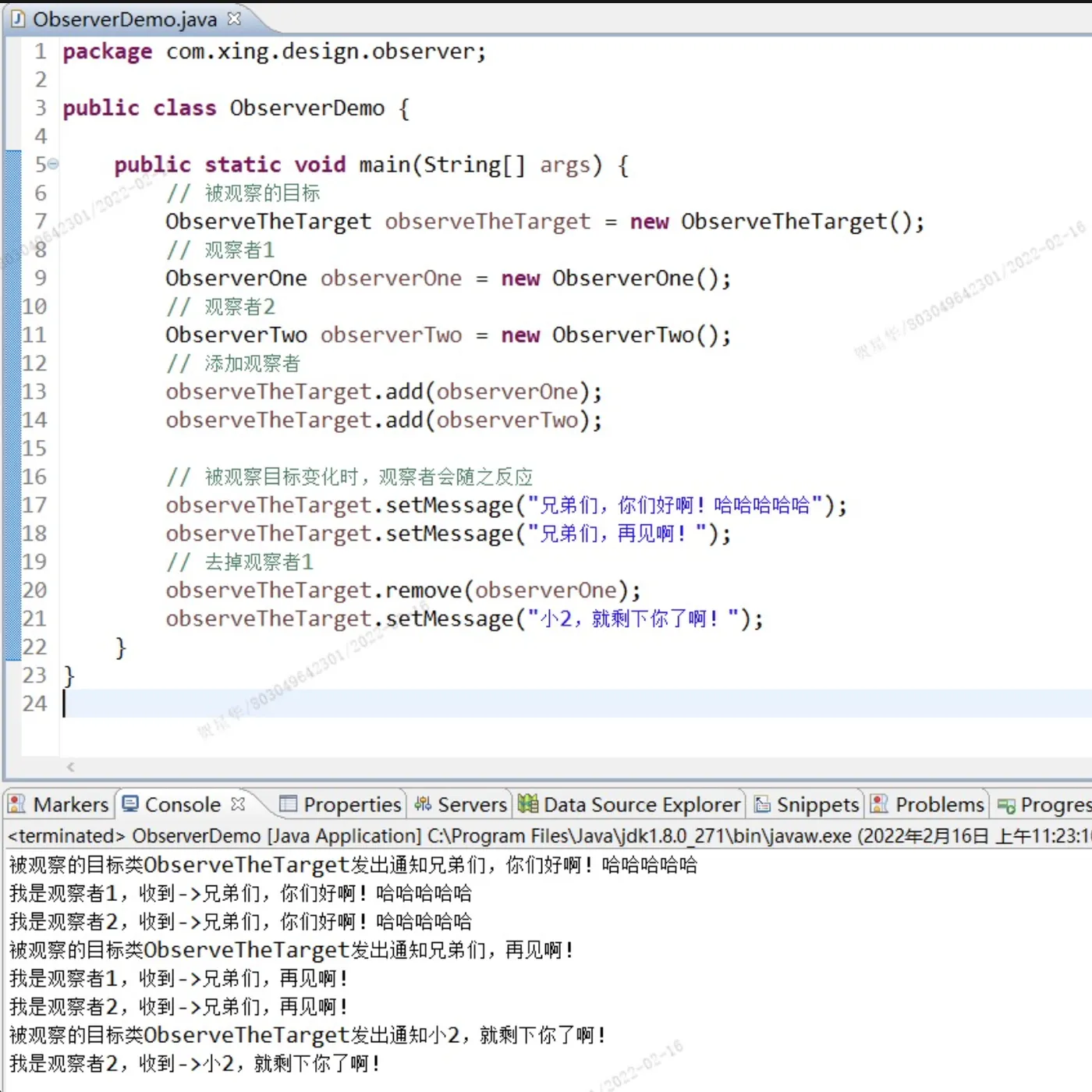Click the Data Source Explorer icon
Screen dimensions: 1092x1092
click(x=528, y=803)
